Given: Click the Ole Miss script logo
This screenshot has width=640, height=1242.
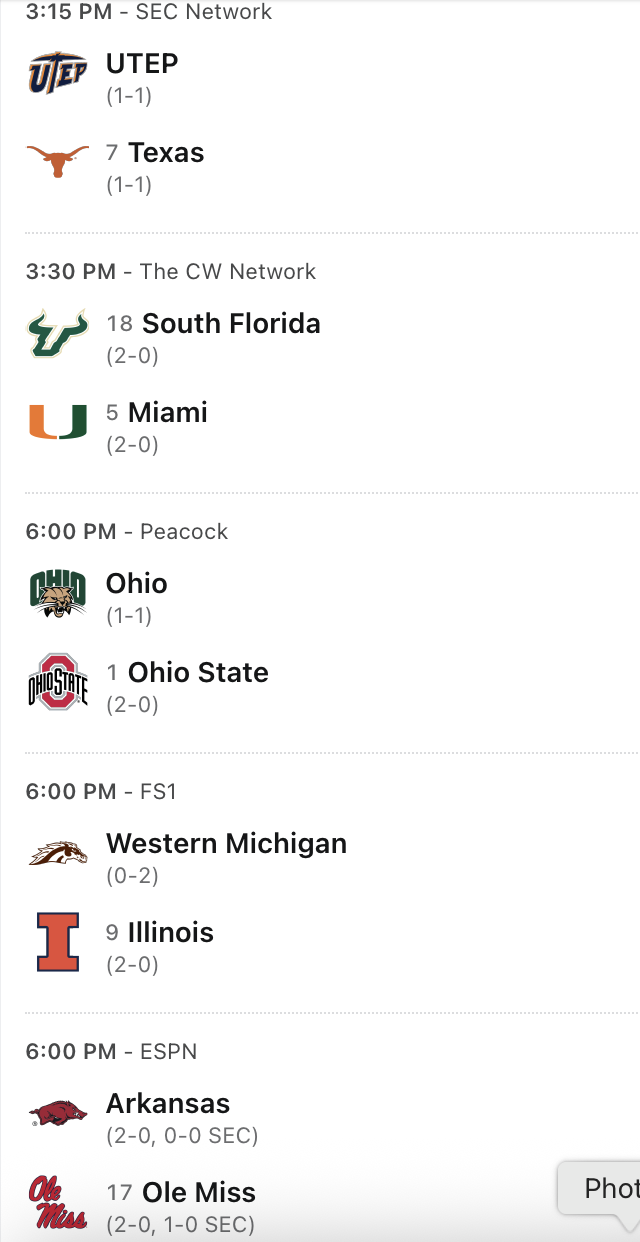Looking at the screenshot, I should (x=57, y=1202).
